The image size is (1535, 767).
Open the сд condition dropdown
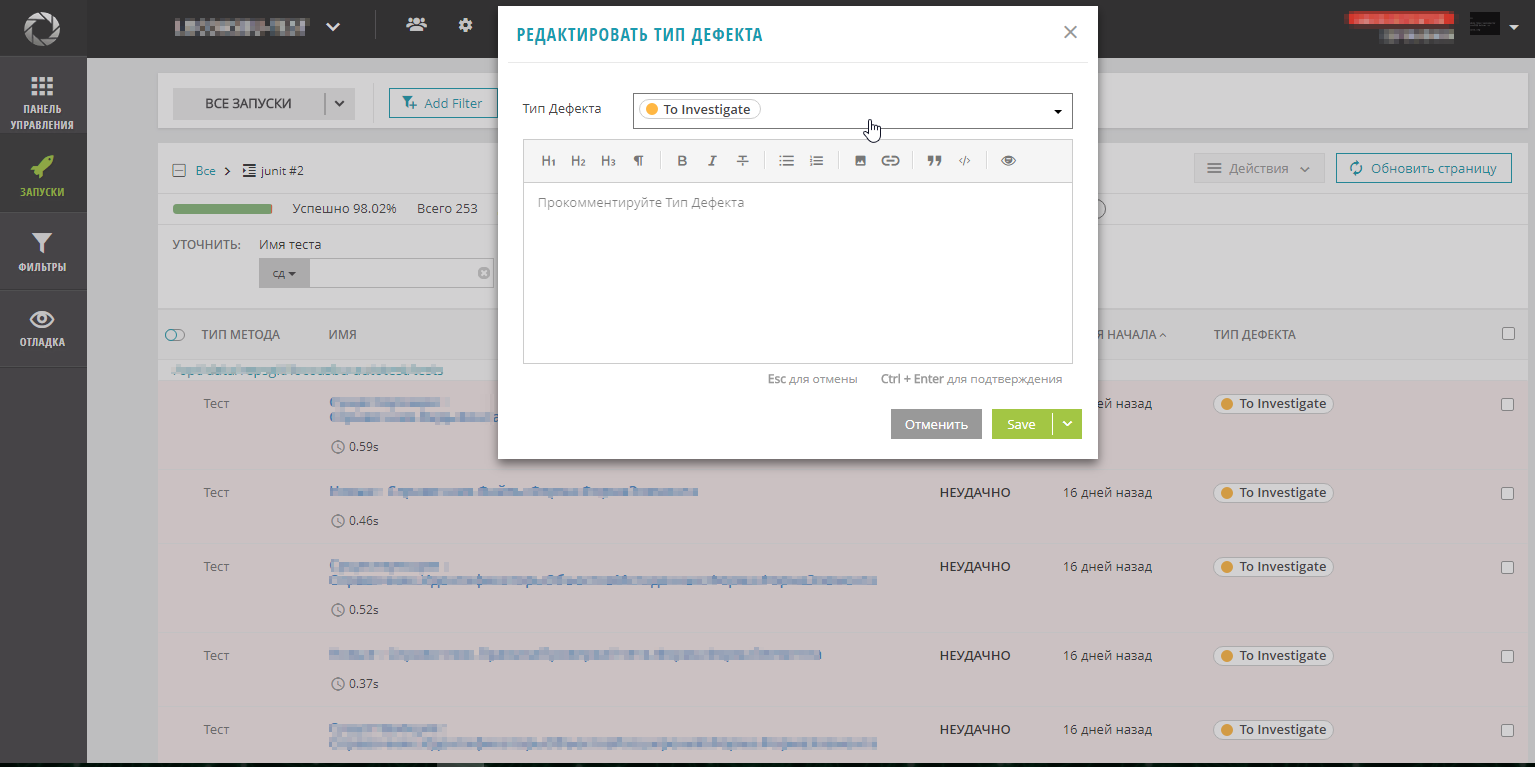(284, 273)
